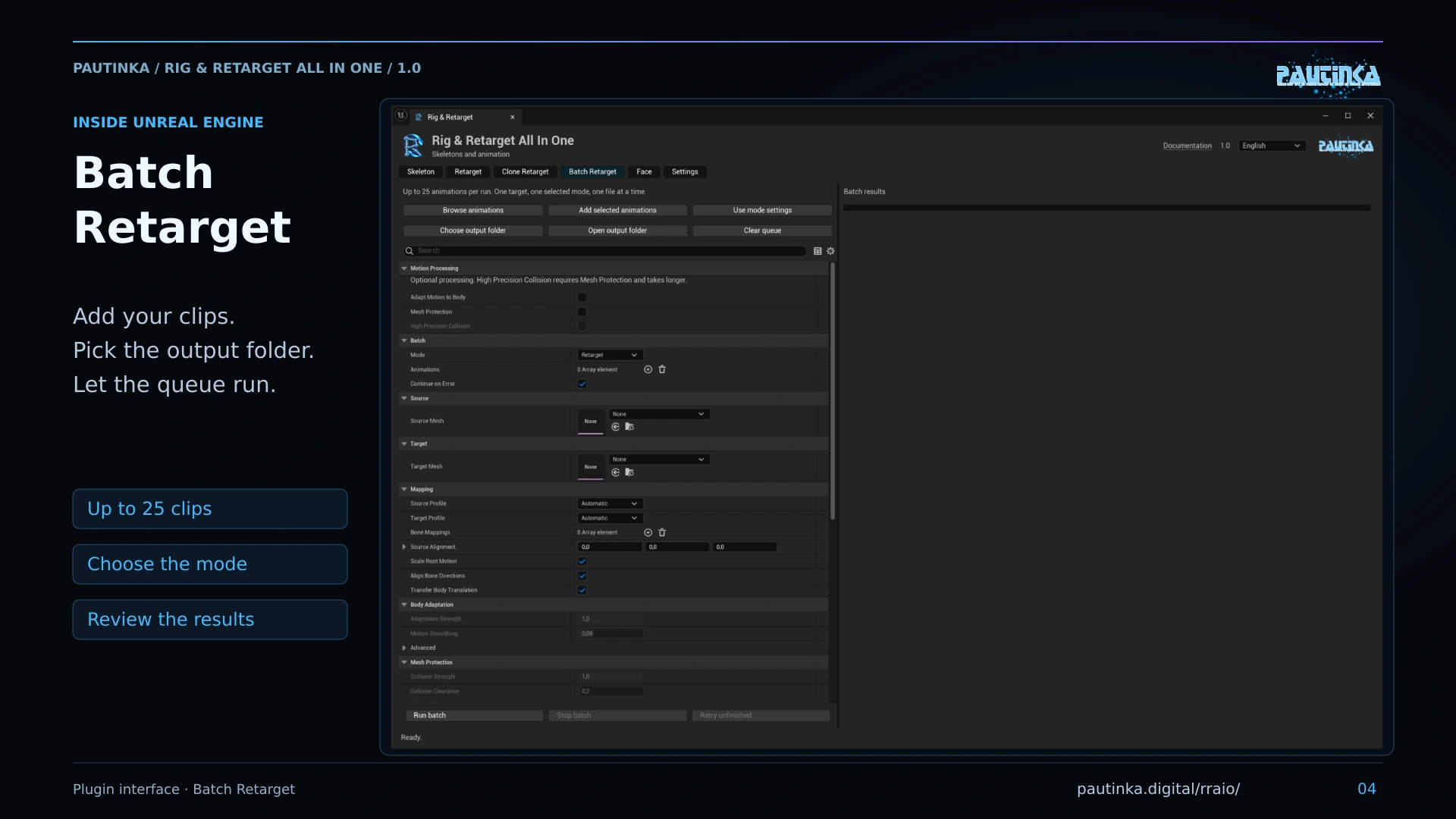Switch to the Clone Retarget tab
This screenshot has width=1456, height=819.
click(525, 172)
